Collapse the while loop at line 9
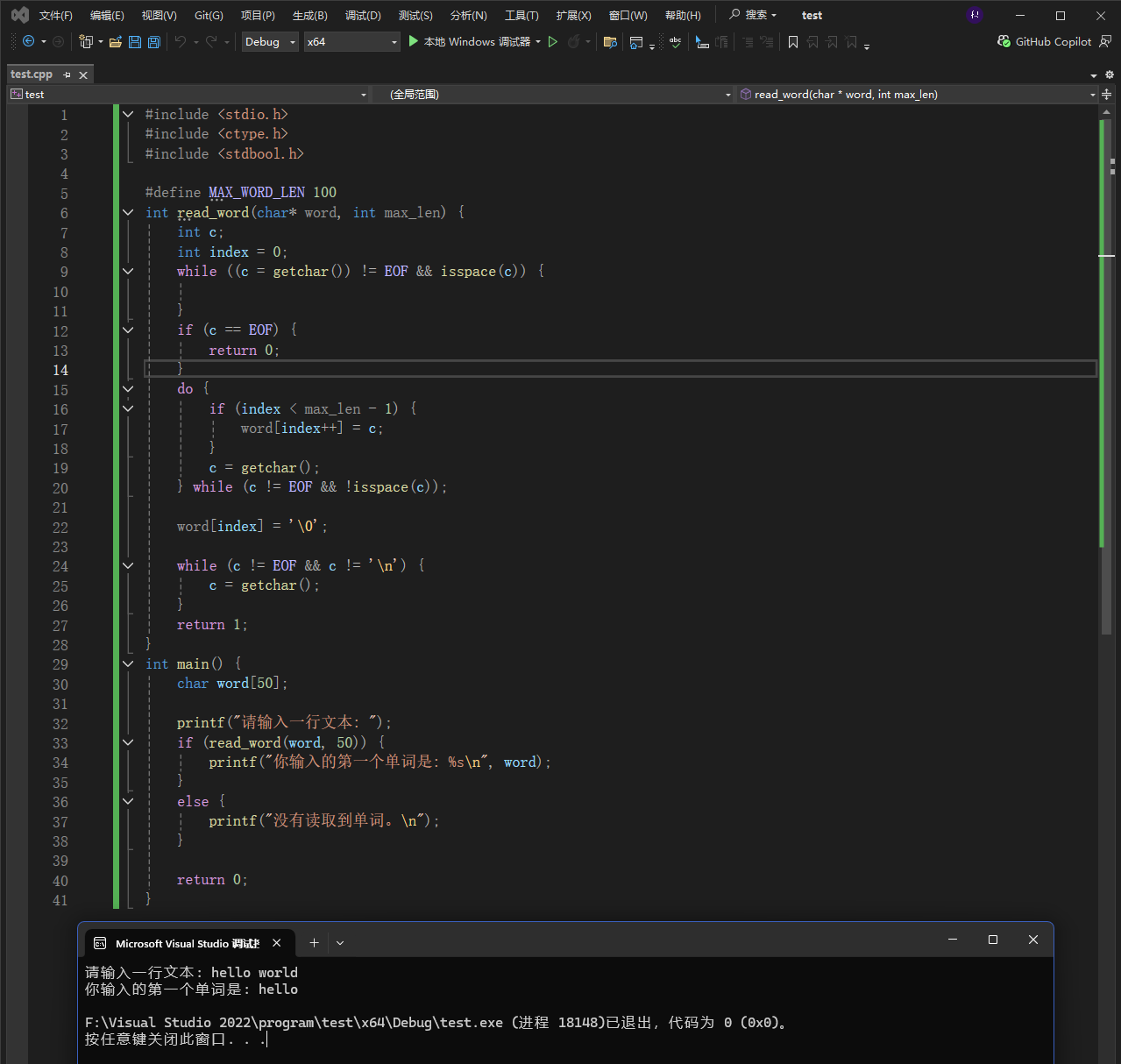This screenshot has height=1064, width=1121. (x=128, y=271)
